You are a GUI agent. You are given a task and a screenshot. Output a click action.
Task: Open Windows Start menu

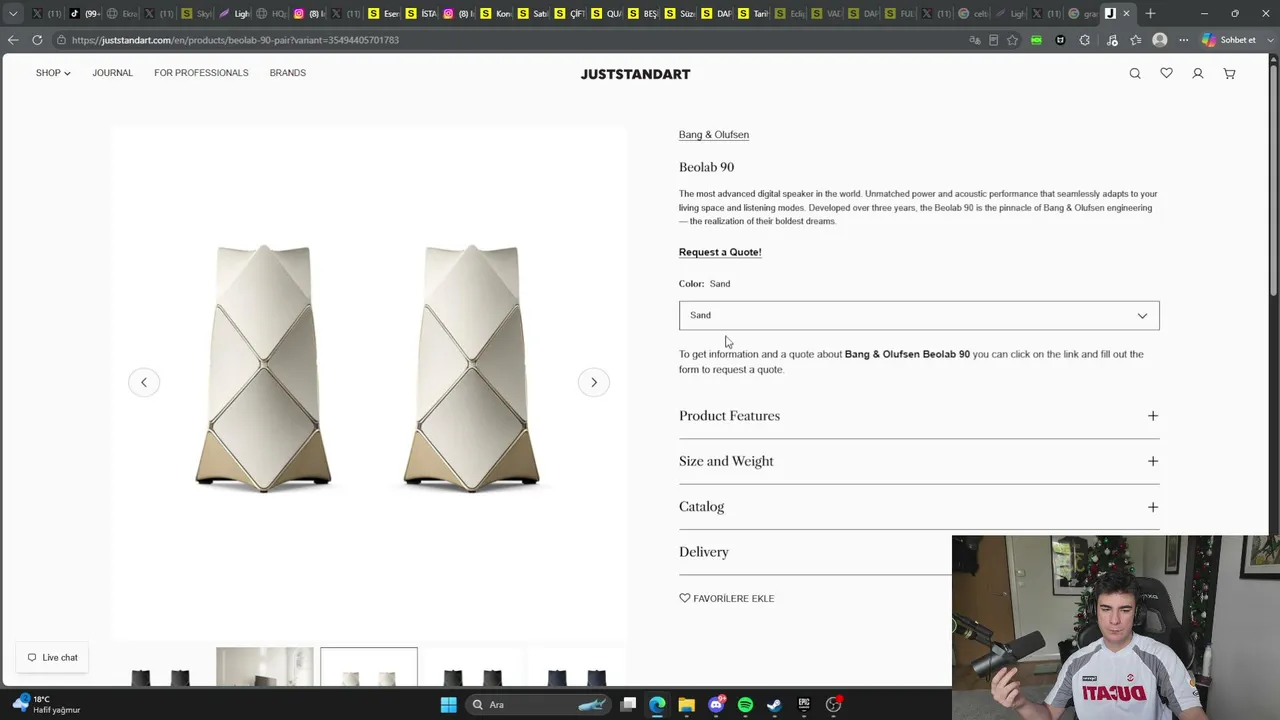(449, 705)
